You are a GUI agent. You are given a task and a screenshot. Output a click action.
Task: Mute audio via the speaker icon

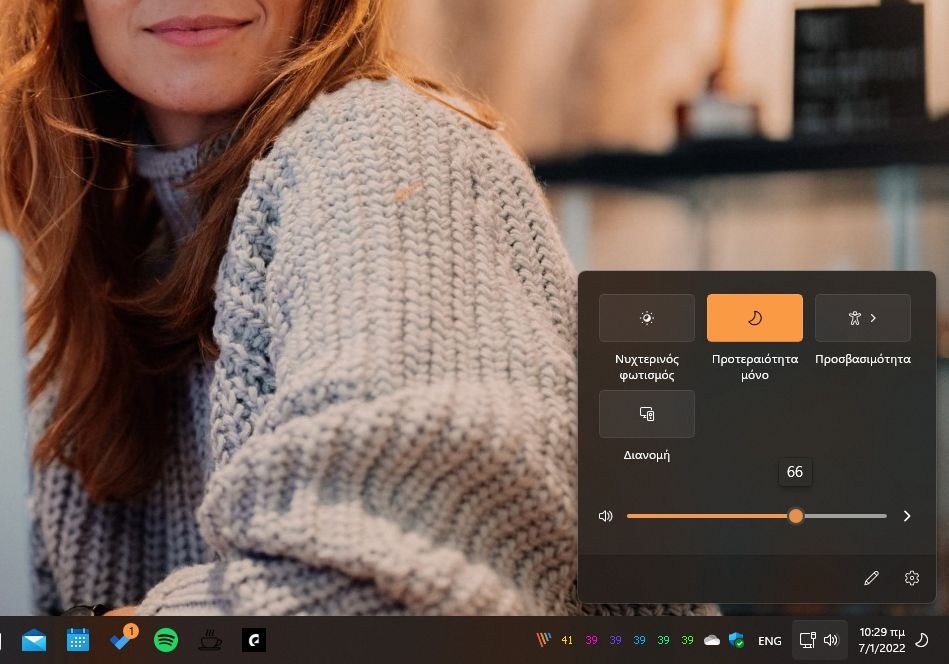point(605,516)
